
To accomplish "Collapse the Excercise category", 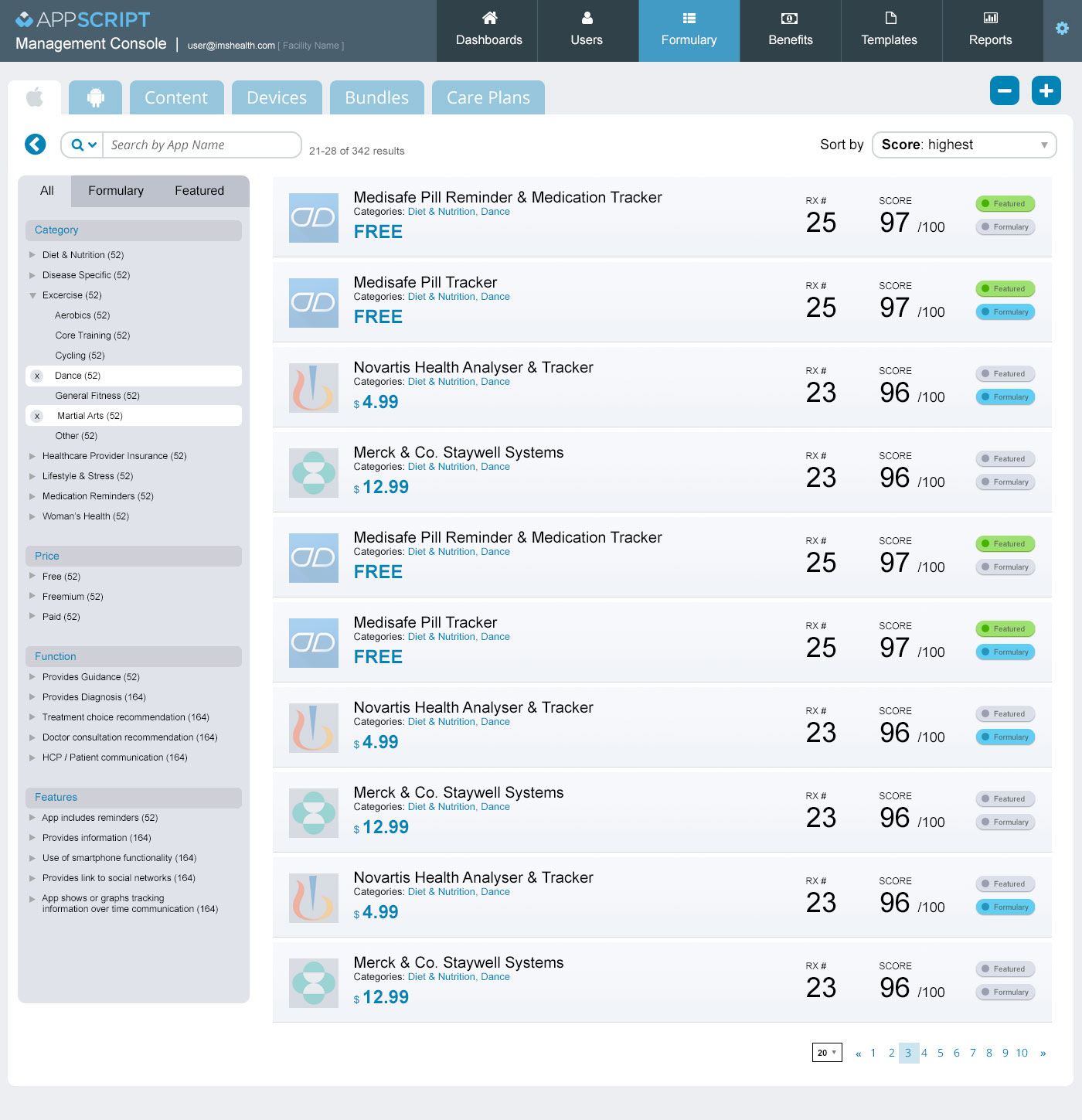I will point(32,295).
